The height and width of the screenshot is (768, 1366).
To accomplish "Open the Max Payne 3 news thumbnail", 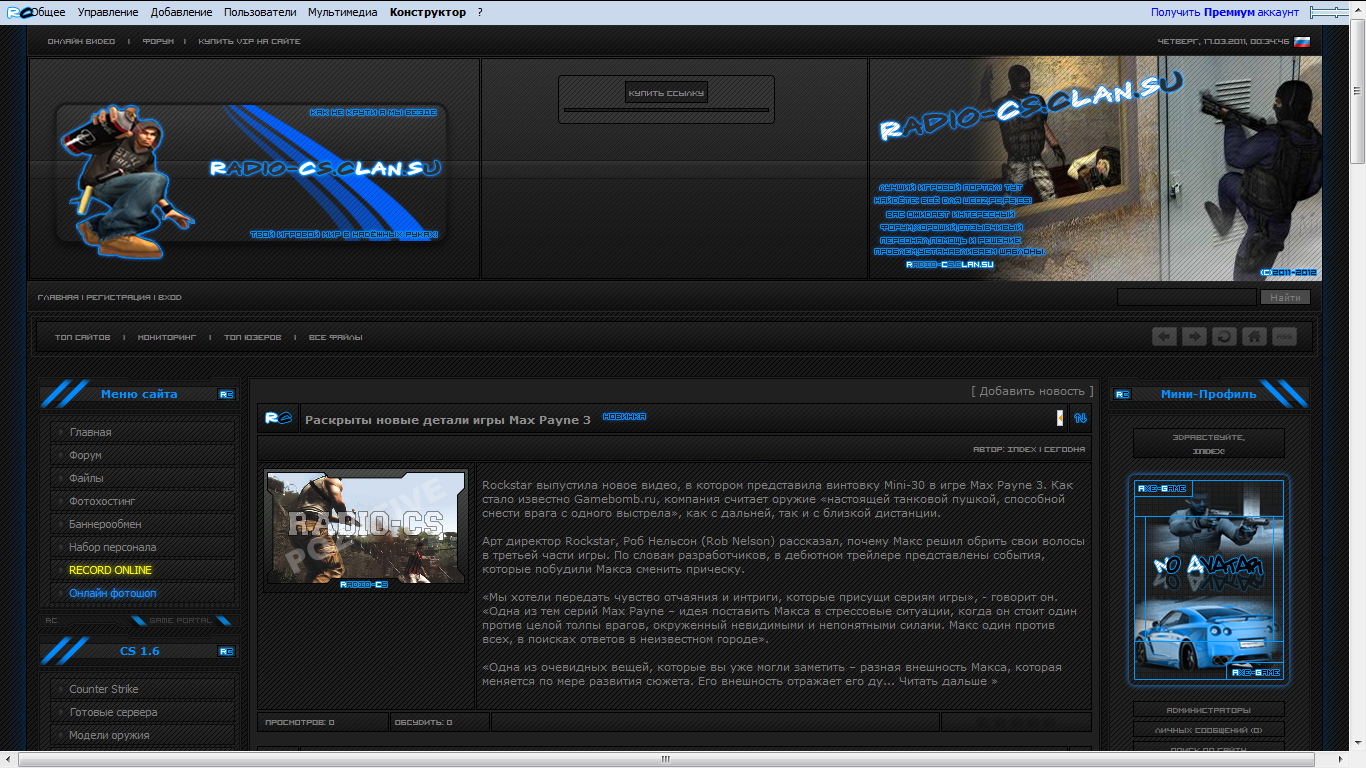I will click(x=366, y=528).
